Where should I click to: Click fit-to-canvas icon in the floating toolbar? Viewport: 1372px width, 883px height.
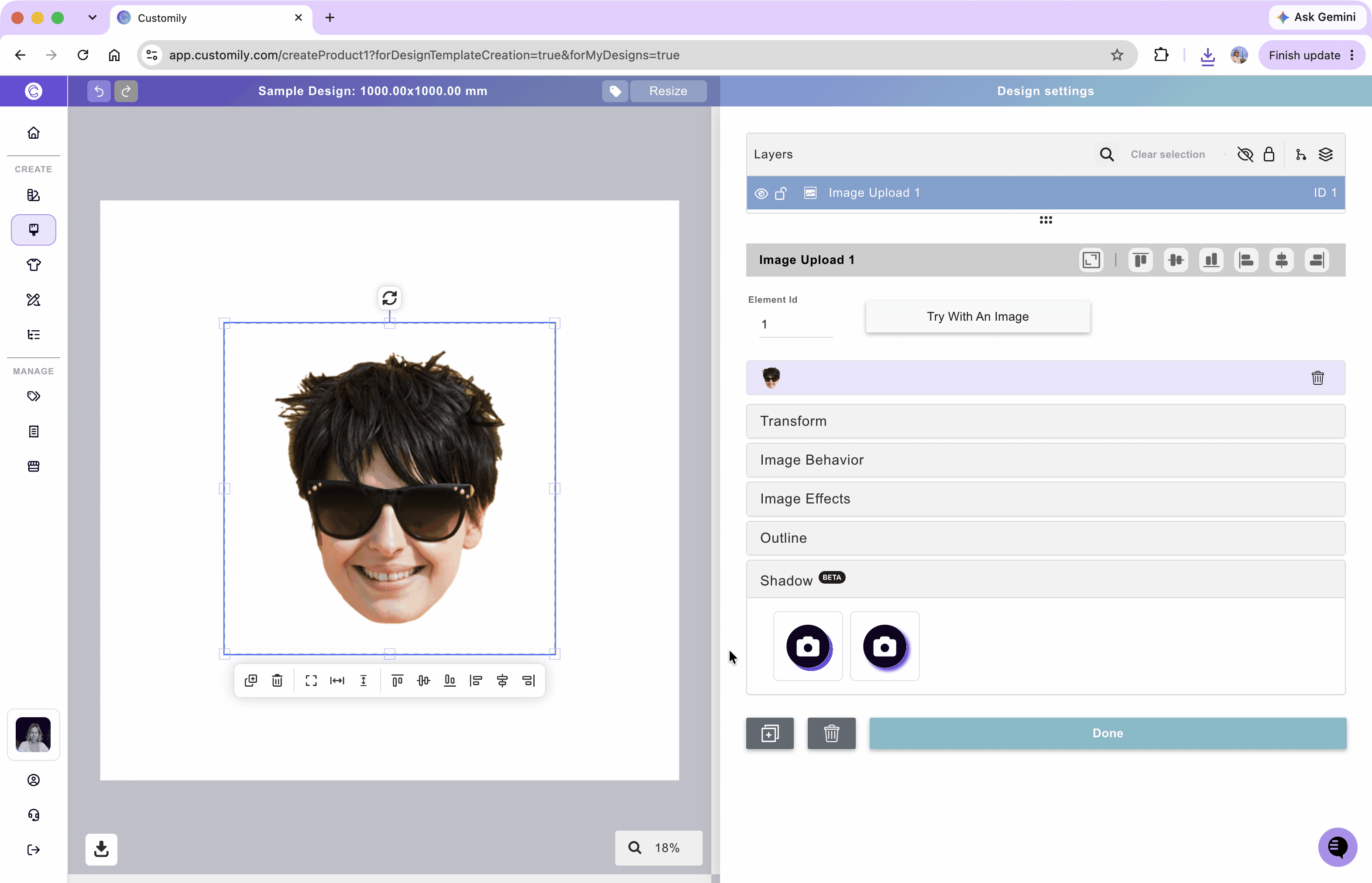(311, 681)
